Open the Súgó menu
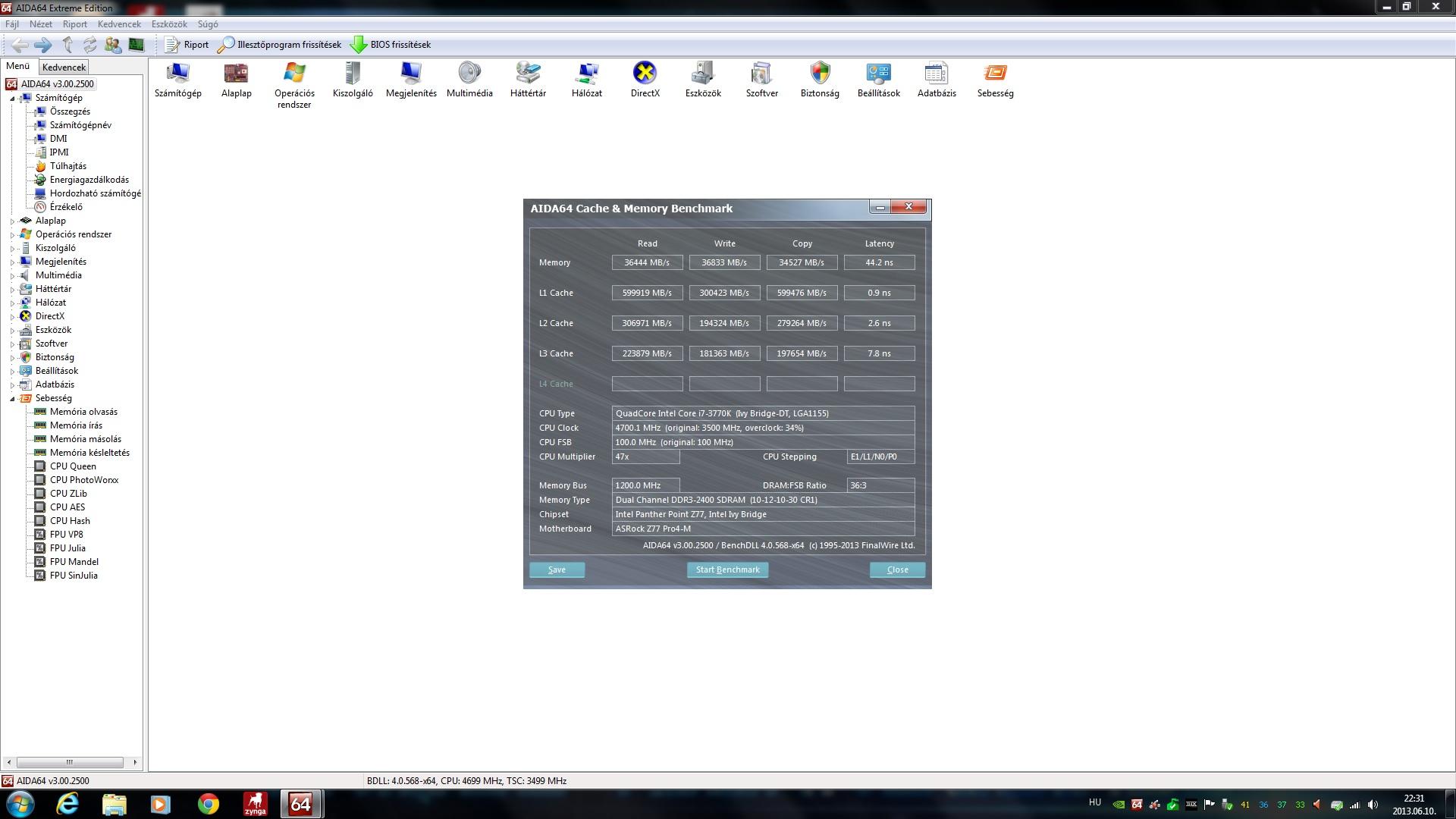This screenshot has height=819, width=1456. (208, 24)
